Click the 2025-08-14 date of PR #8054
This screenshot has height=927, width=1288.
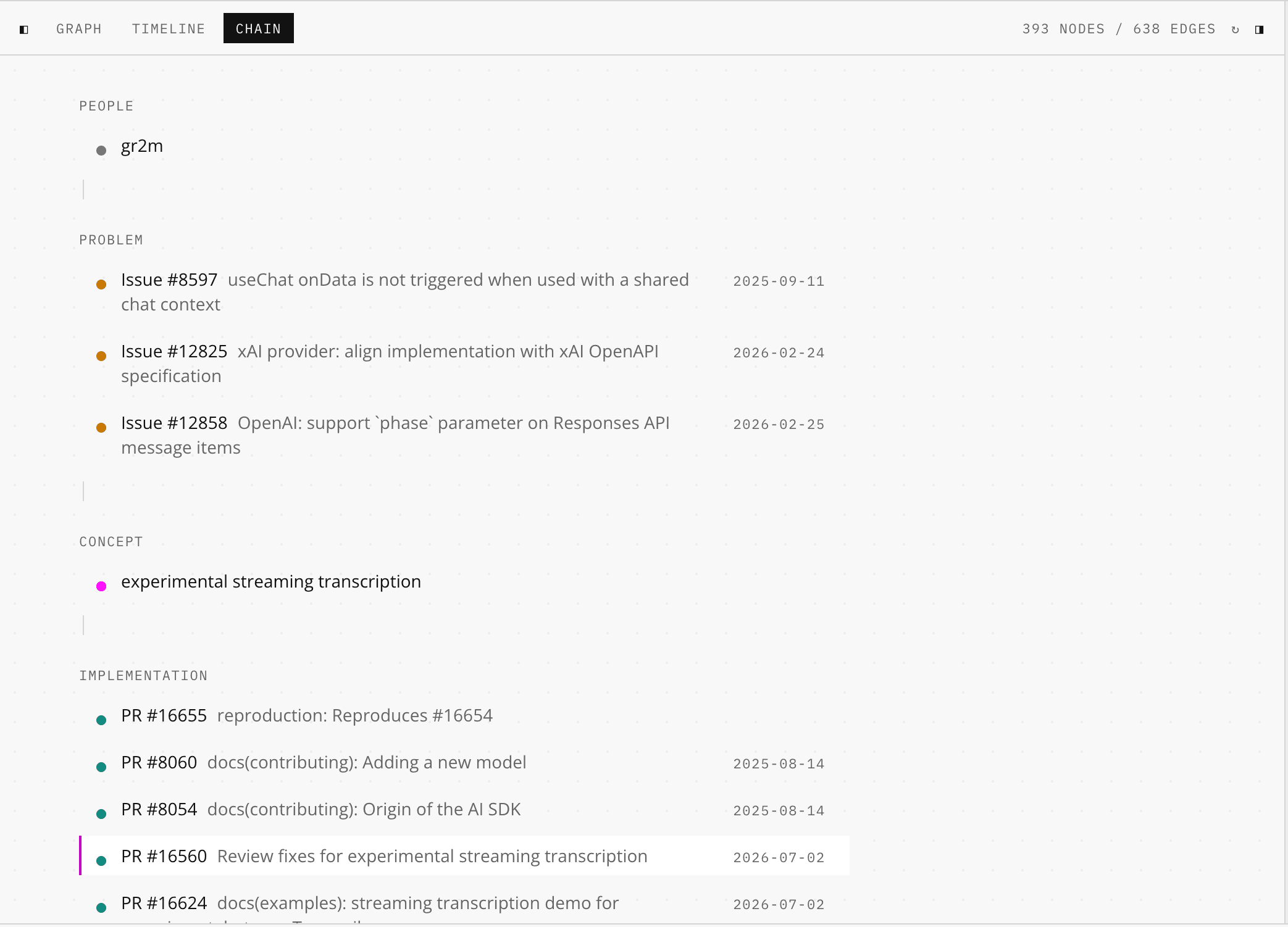tap(779, 811)
